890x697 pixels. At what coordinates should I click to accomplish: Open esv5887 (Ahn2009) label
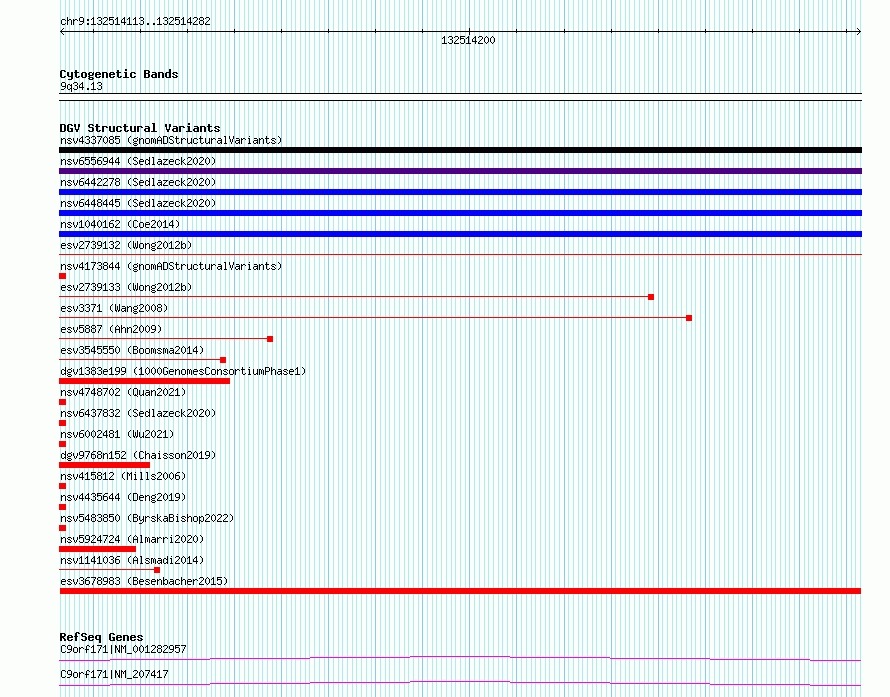pos(111,329)
